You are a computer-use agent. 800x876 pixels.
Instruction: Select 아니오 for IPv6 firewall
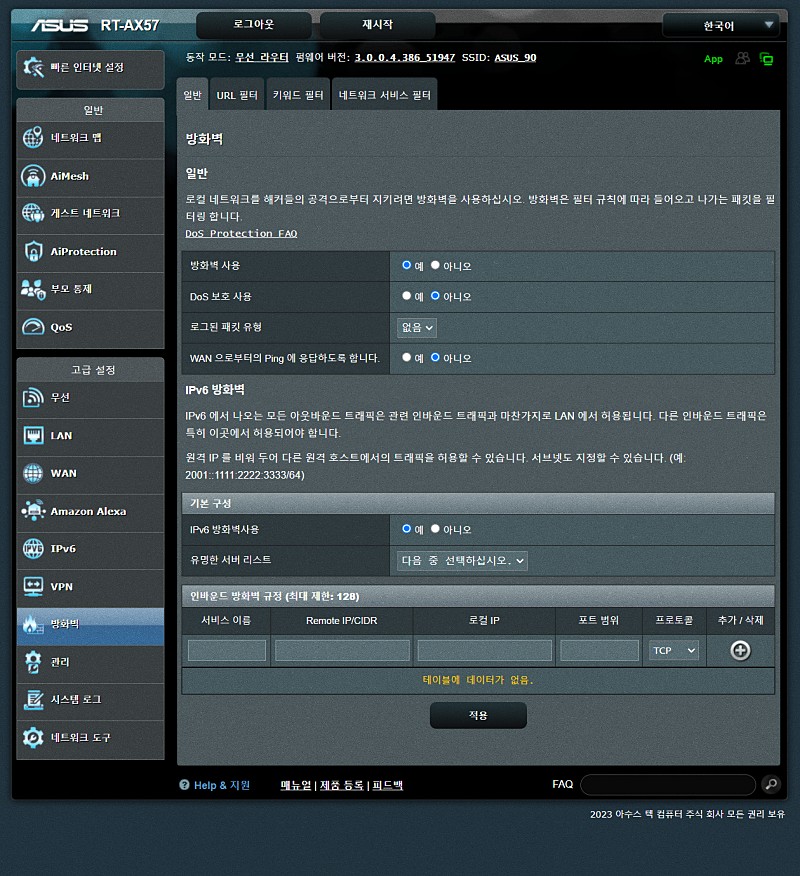tap(435, 529)
